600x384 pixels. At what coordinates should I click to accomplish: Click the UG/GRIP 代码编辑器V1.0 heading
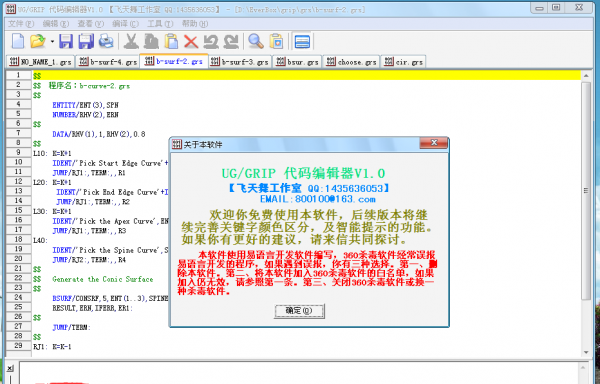pyautogui.click(x=303, y=173)
